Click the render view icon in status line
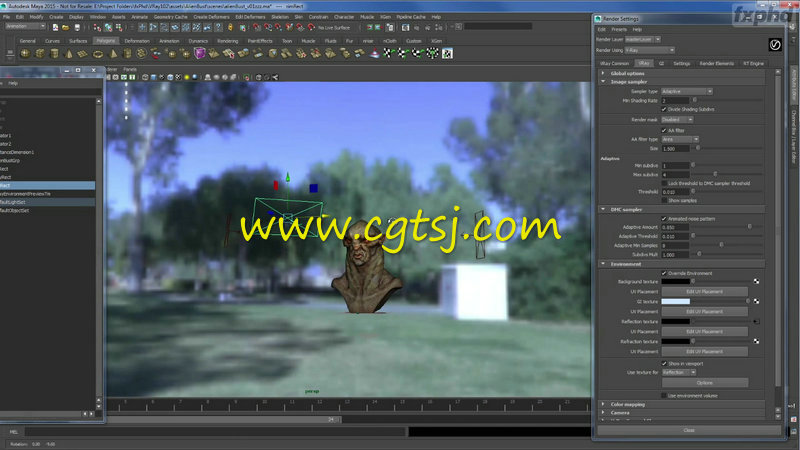 click(x=405, y=27)
